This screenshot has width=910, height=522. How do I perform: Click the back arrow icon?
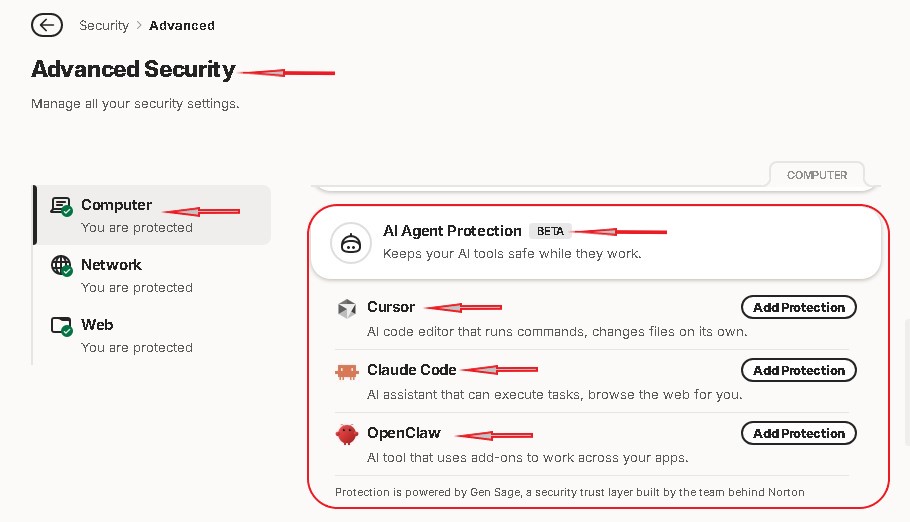(x=47, y=25)
